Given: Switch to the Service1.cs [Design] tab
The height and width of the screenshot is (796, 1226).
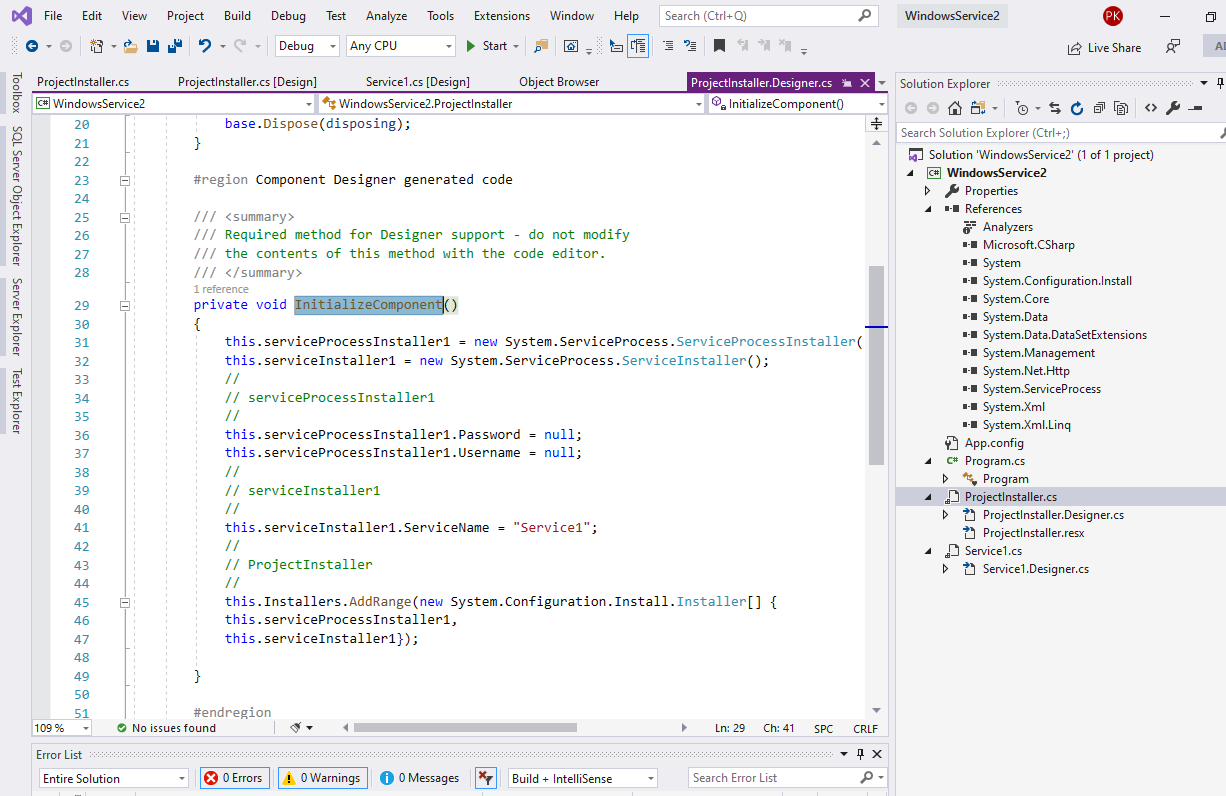Looking at the screenshot, I should pos(417,81).
